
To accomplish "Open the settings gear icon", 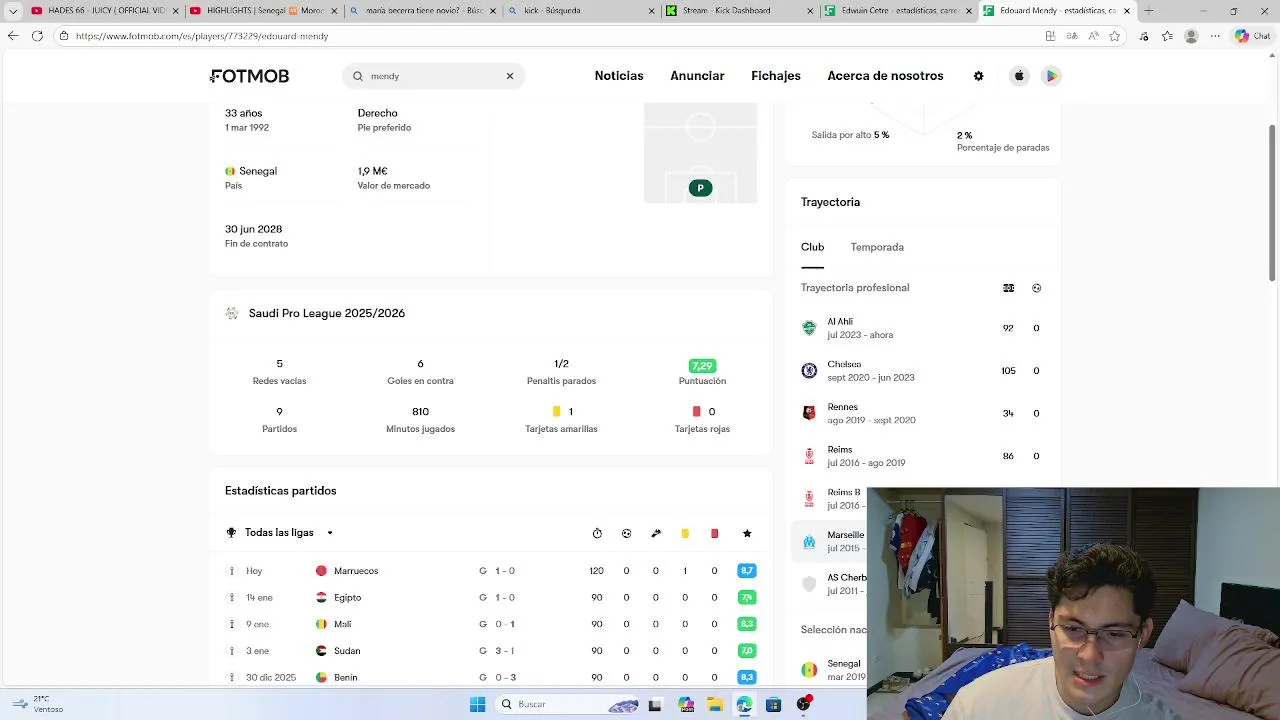I will tap(979, 76).
